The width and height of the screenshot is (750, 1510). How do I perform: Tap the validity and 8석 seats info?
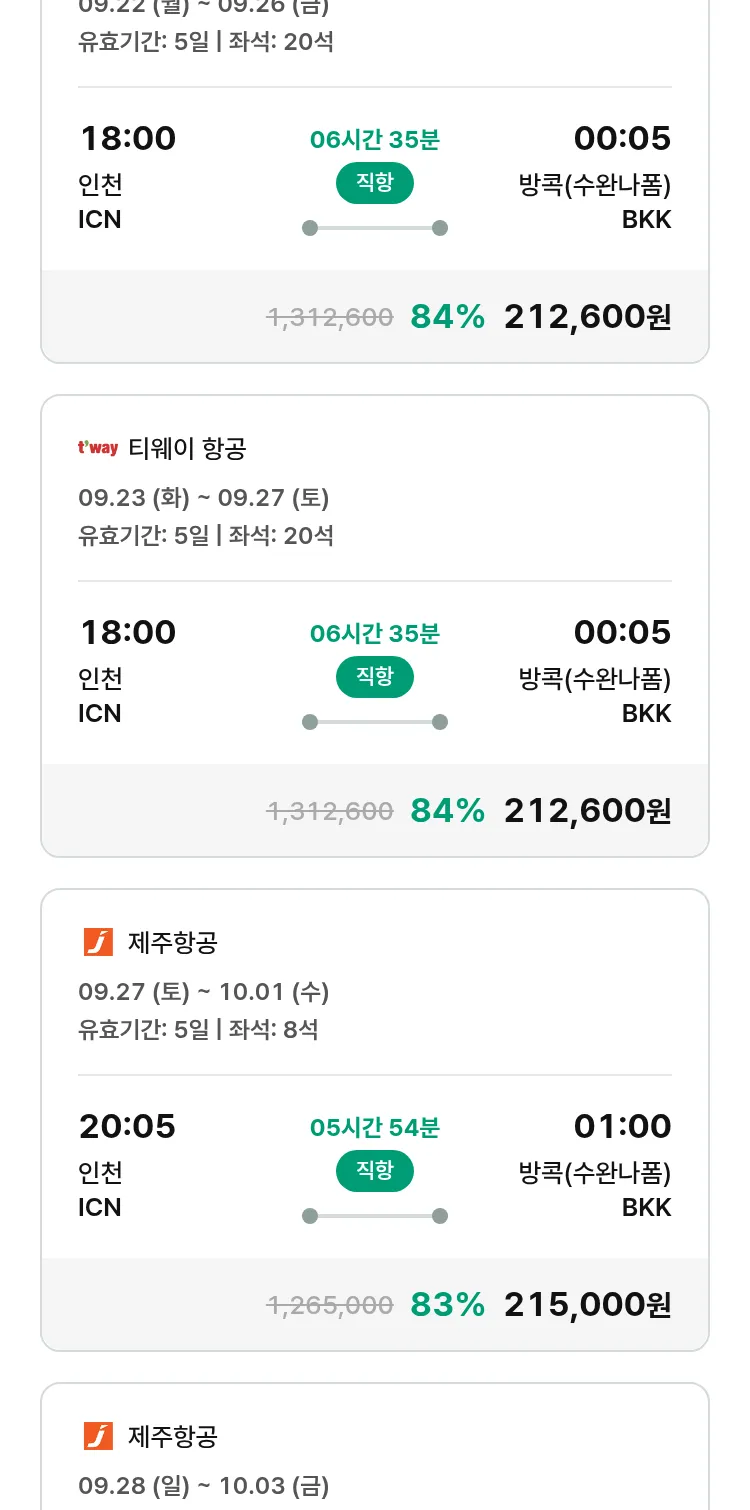198,1029
